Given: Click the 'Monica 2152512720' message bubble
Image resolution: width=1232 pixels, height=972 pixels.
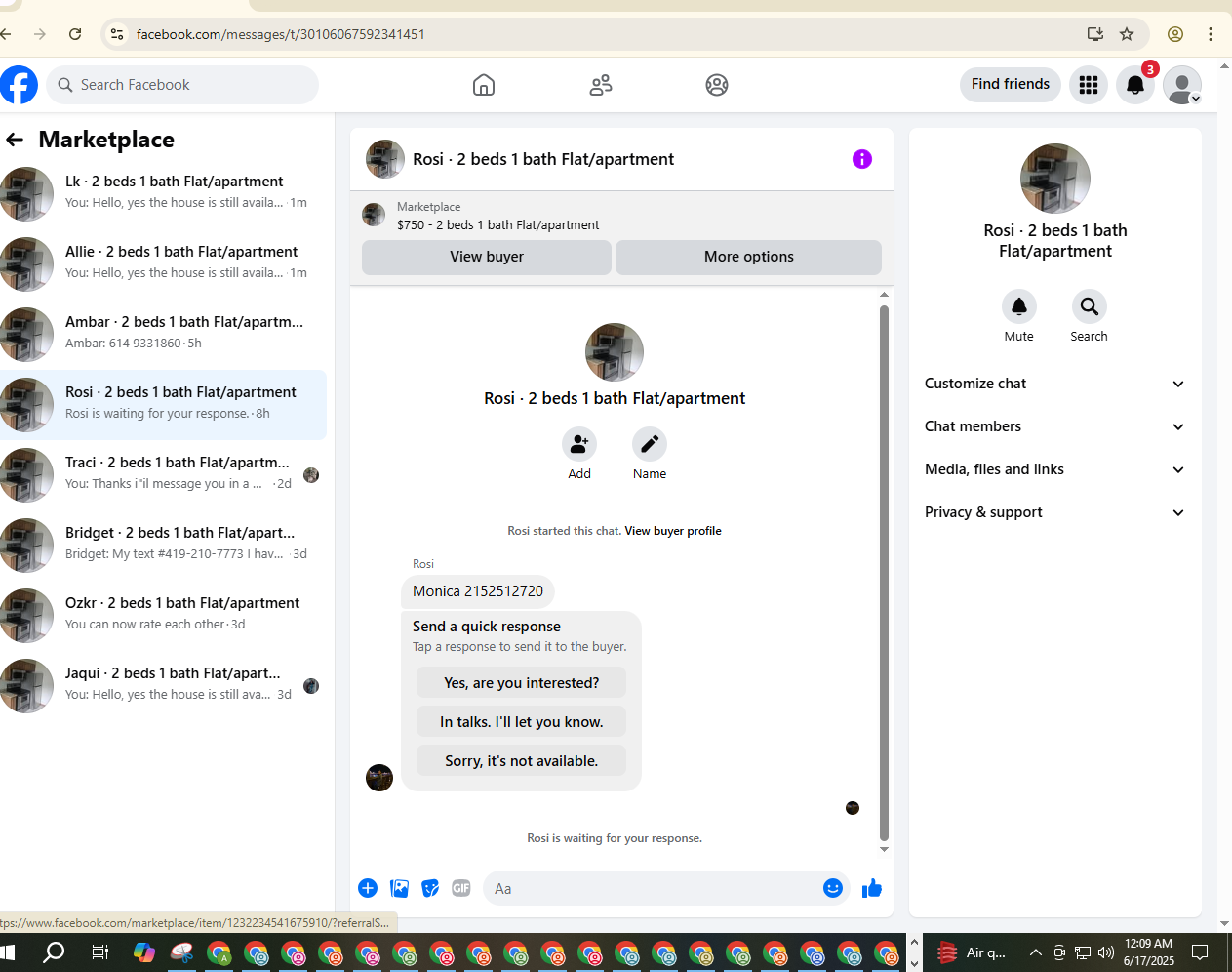Looking at the screenshot, I should (478, 591).
